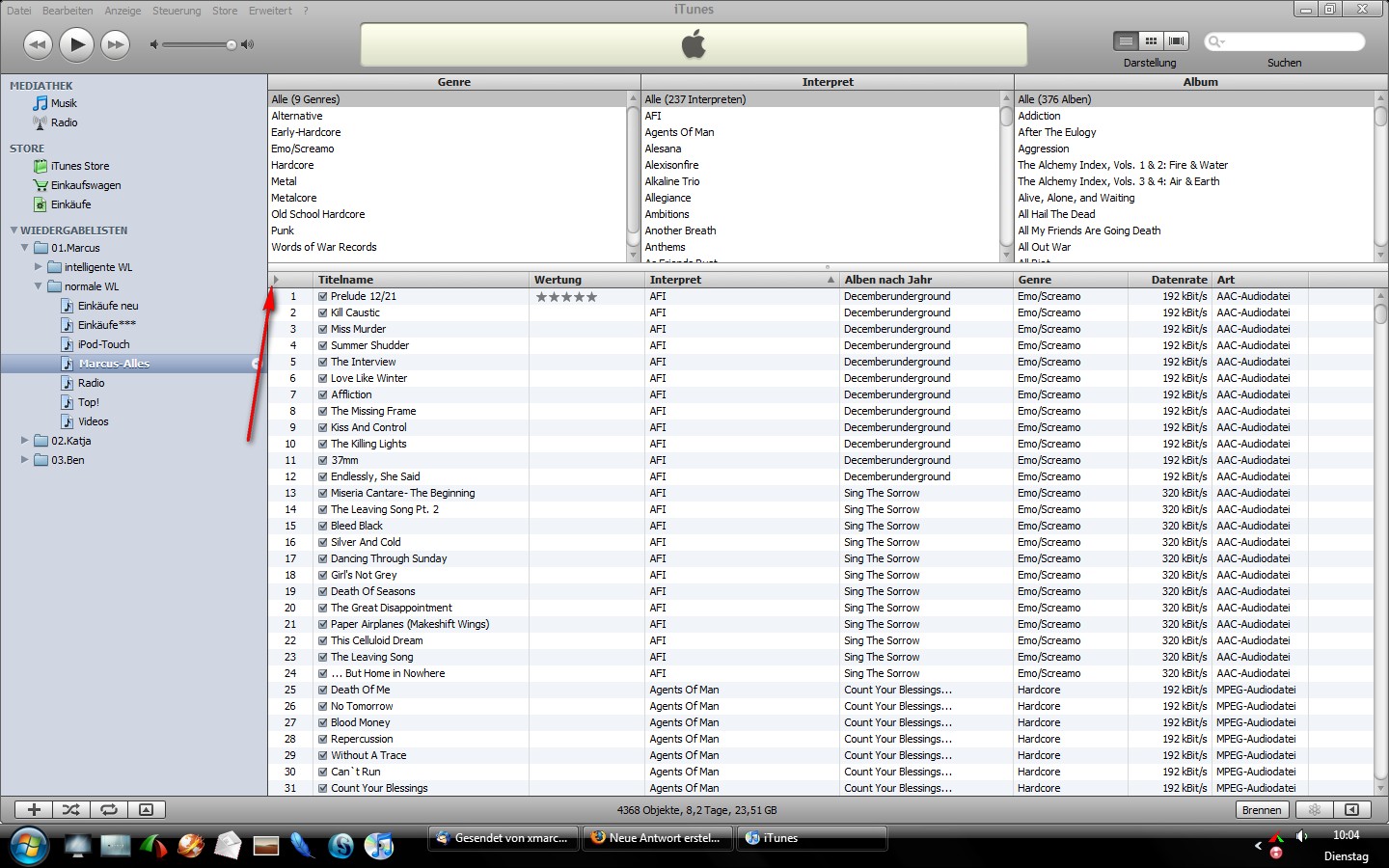The width and height of the screenshot is (1389, 868).
Task: Switch to list view display
Action: 1126,41
